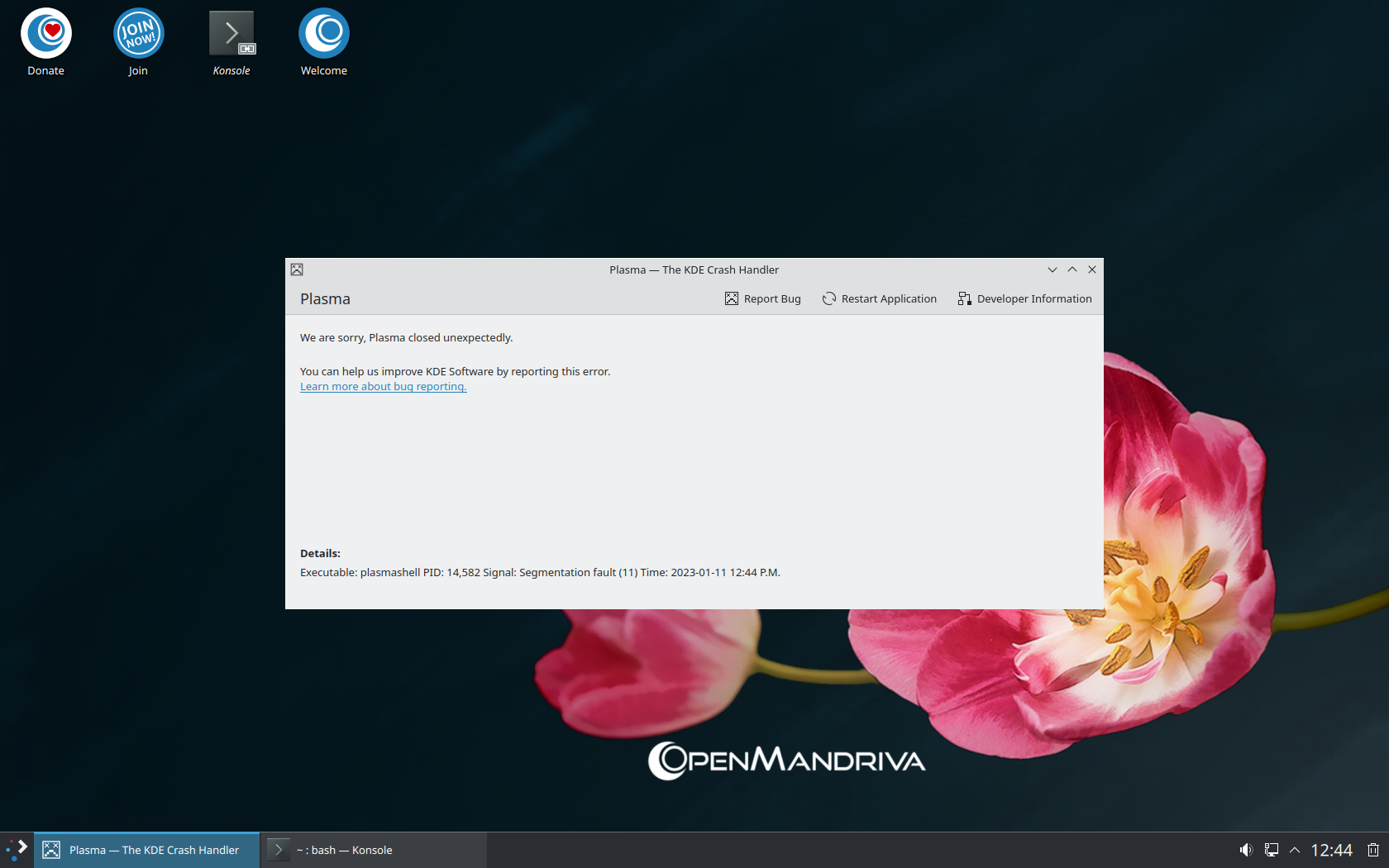Click Restart Application button
The width and height of the screenshot is (1389, 868).
click(x=880, y=298)
